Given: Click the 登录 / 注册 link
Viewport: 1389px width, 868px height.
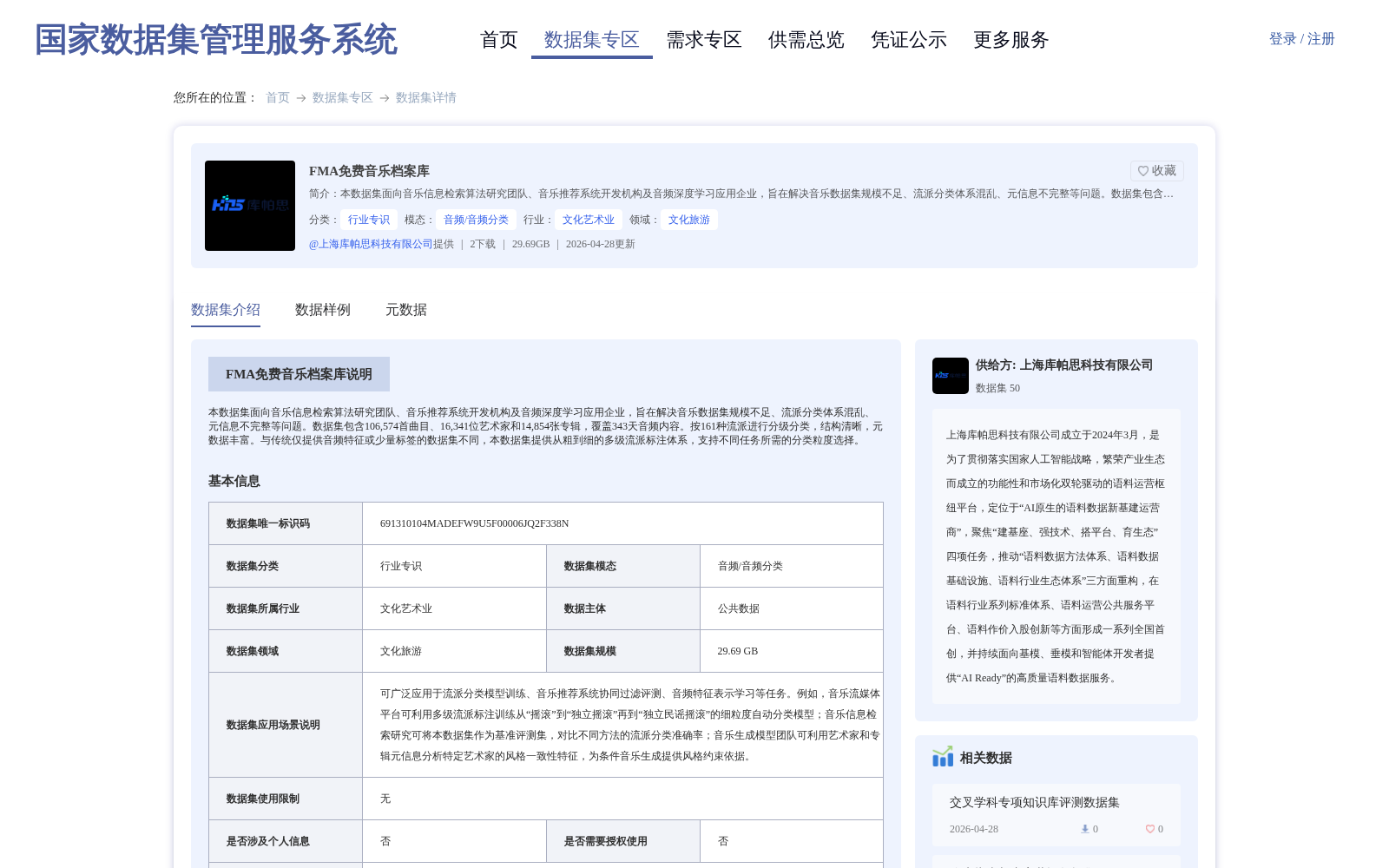Looking at the screenshot, I should pyautogui.click(x=1302, y=39).
